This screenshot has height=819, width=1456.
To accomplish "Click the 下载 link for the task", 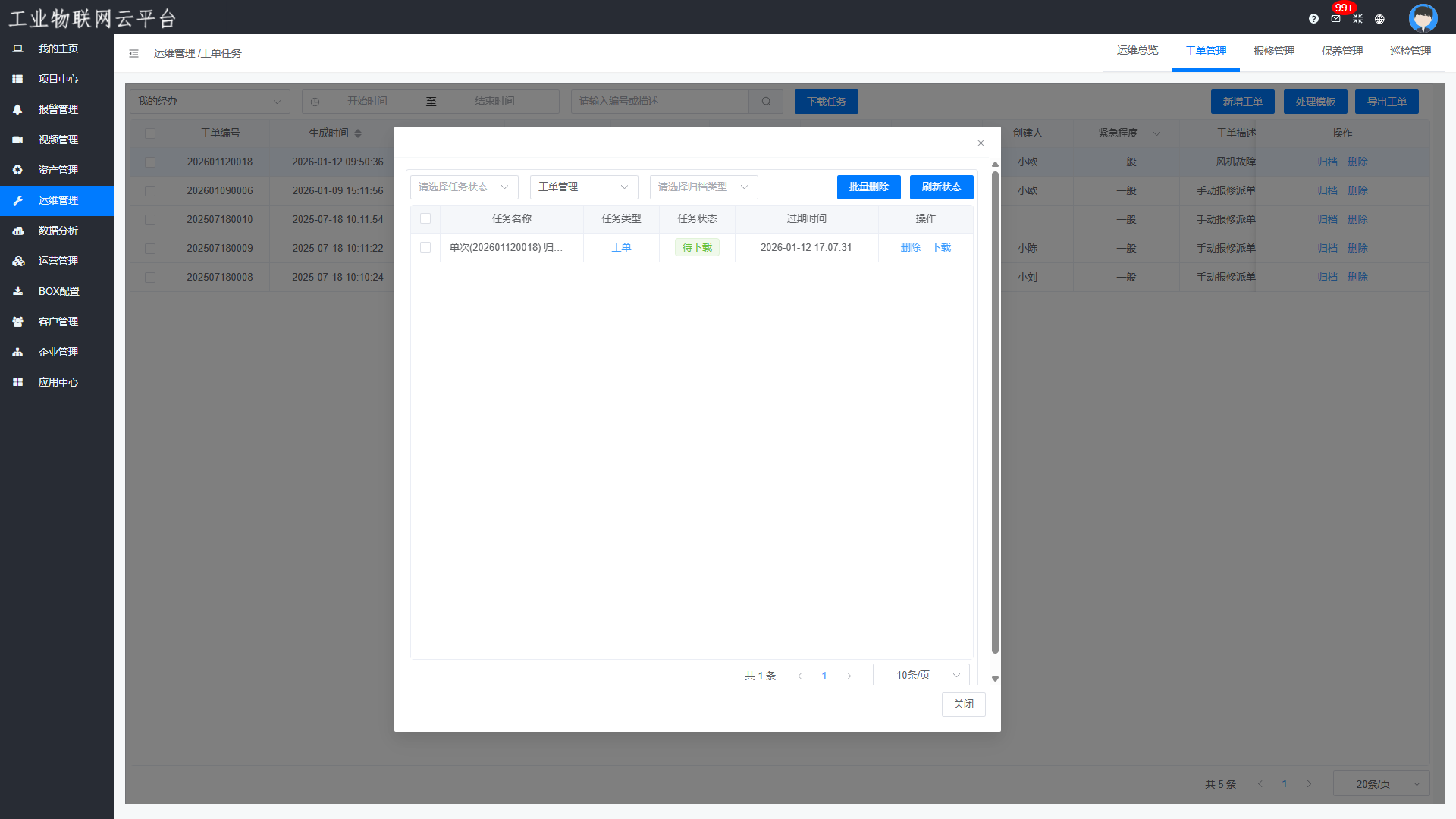I will pyautogui.click(x=940, y=247).
